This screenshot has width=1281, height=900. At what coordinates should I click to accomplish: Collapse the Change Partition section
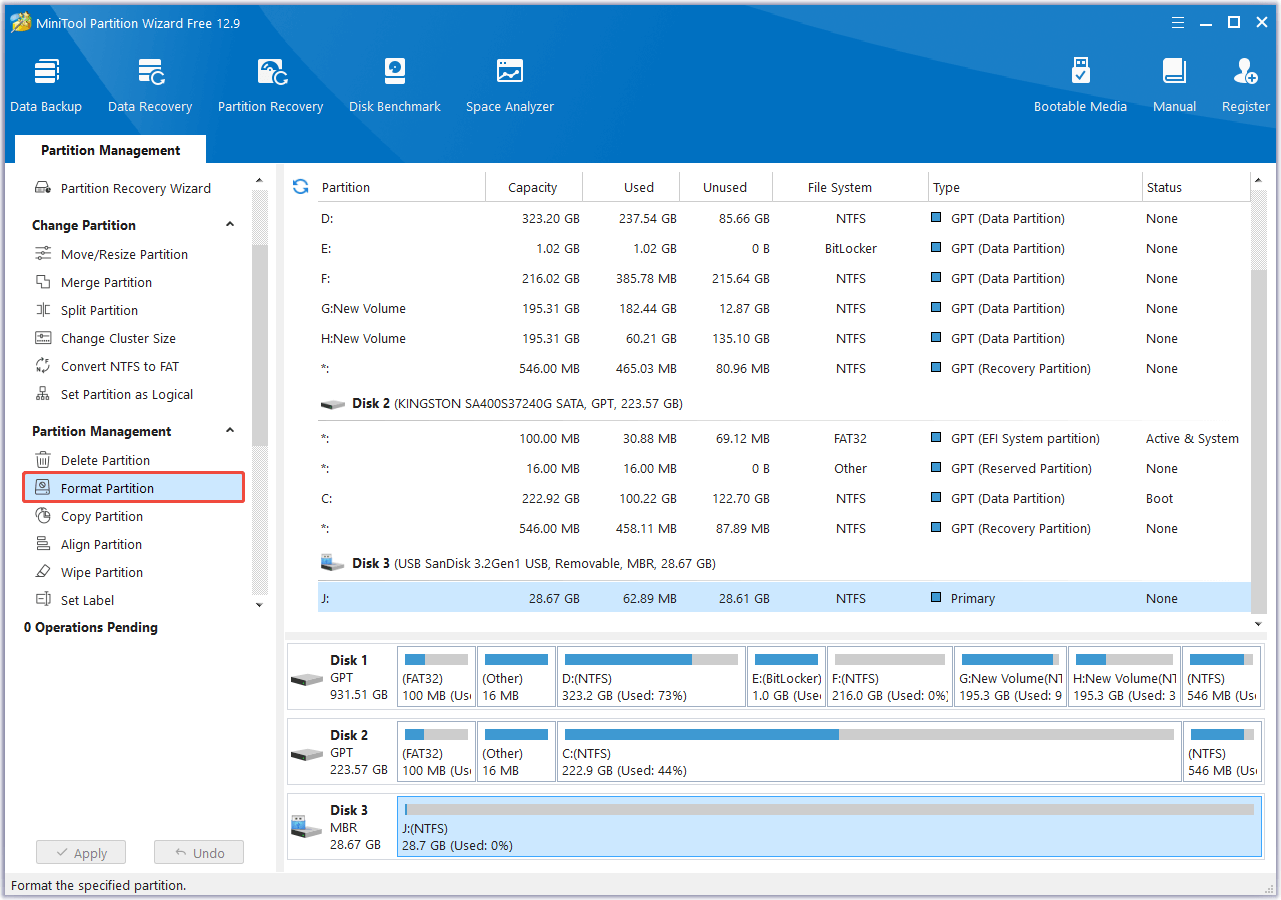pyautogui.click(x=229, y=224)
